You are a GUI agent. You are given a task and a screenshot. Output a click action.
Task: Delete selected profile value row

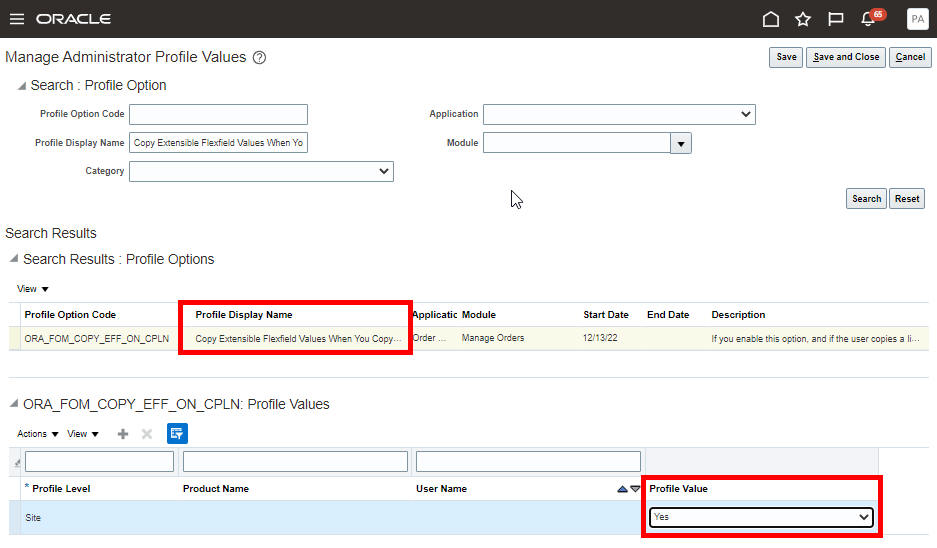point(147,434)
